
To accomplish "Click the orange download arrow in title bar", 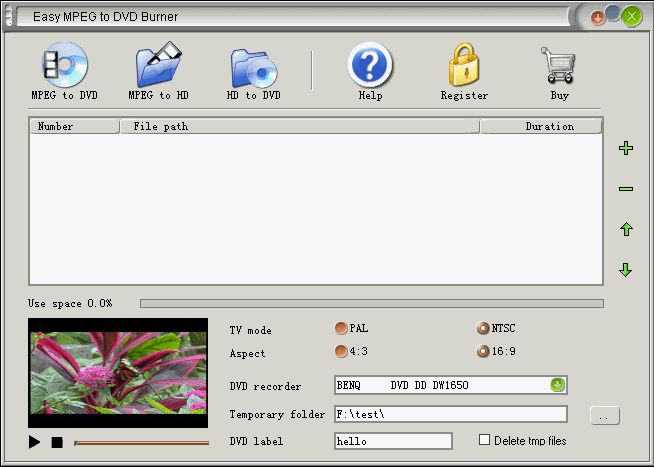I will coord(598,18).
